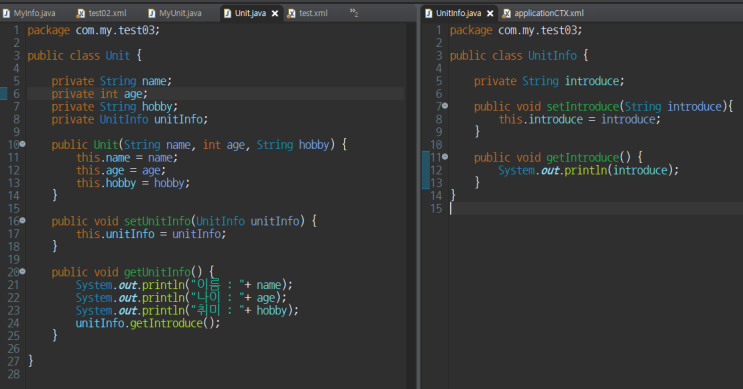Click 'System.out.println(introduce);' statement
This screenshot has width=743, height=389.
(589, 171)
